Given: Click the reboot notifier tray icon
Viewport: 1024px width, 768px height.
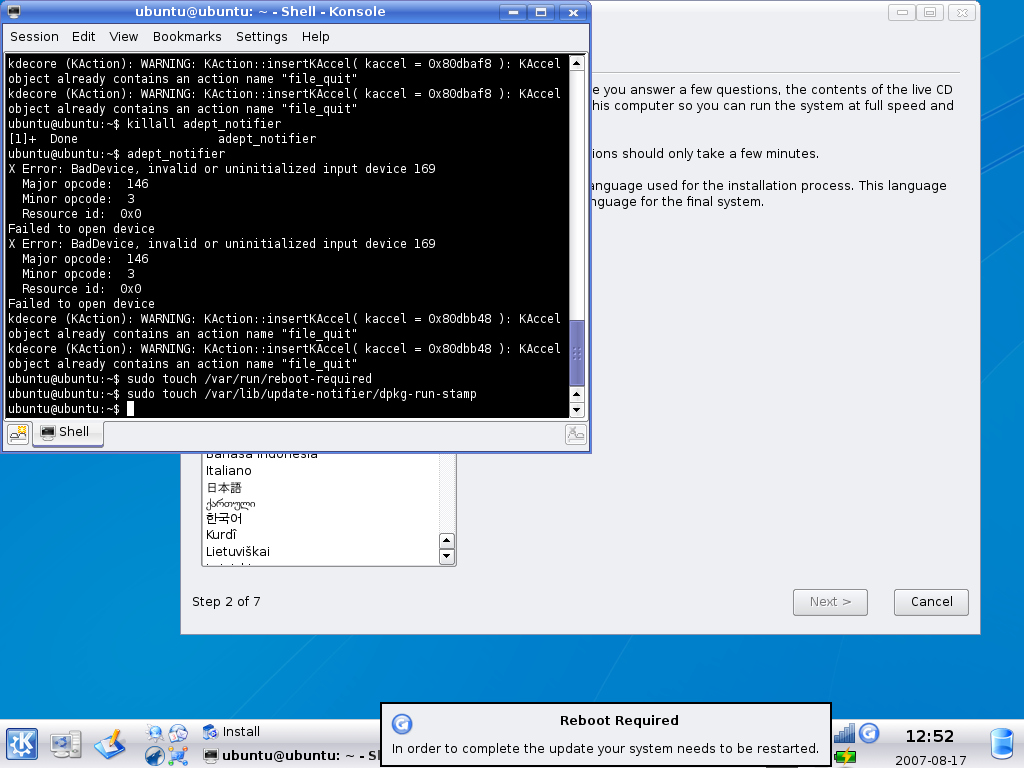Looking at the screenshot, I should (x=869, y=733).
